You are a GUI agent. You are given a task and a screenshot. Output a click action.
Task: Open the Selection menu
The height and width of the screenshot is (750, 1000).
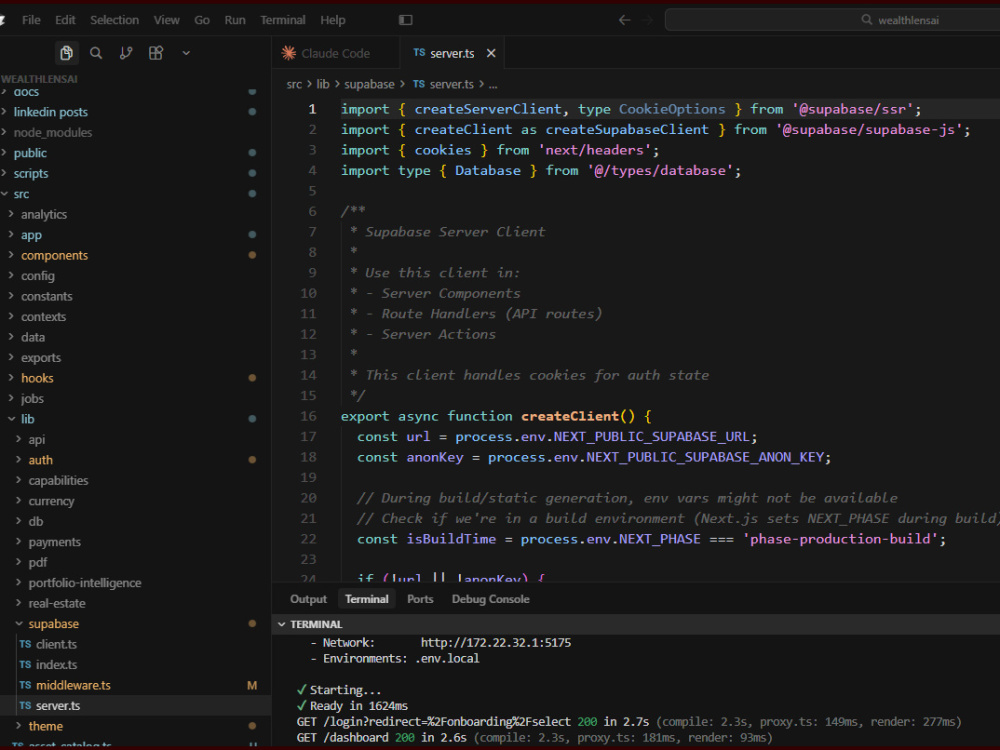click(x=114, y=20)
